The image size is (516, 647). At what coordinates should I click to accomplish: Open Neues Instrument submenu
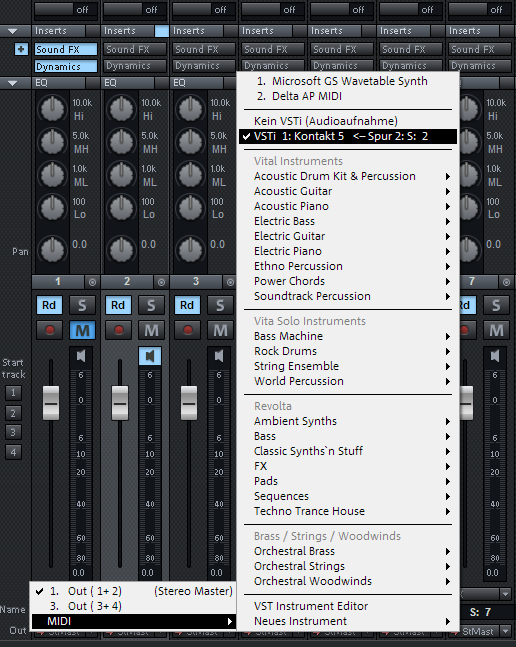348,621
